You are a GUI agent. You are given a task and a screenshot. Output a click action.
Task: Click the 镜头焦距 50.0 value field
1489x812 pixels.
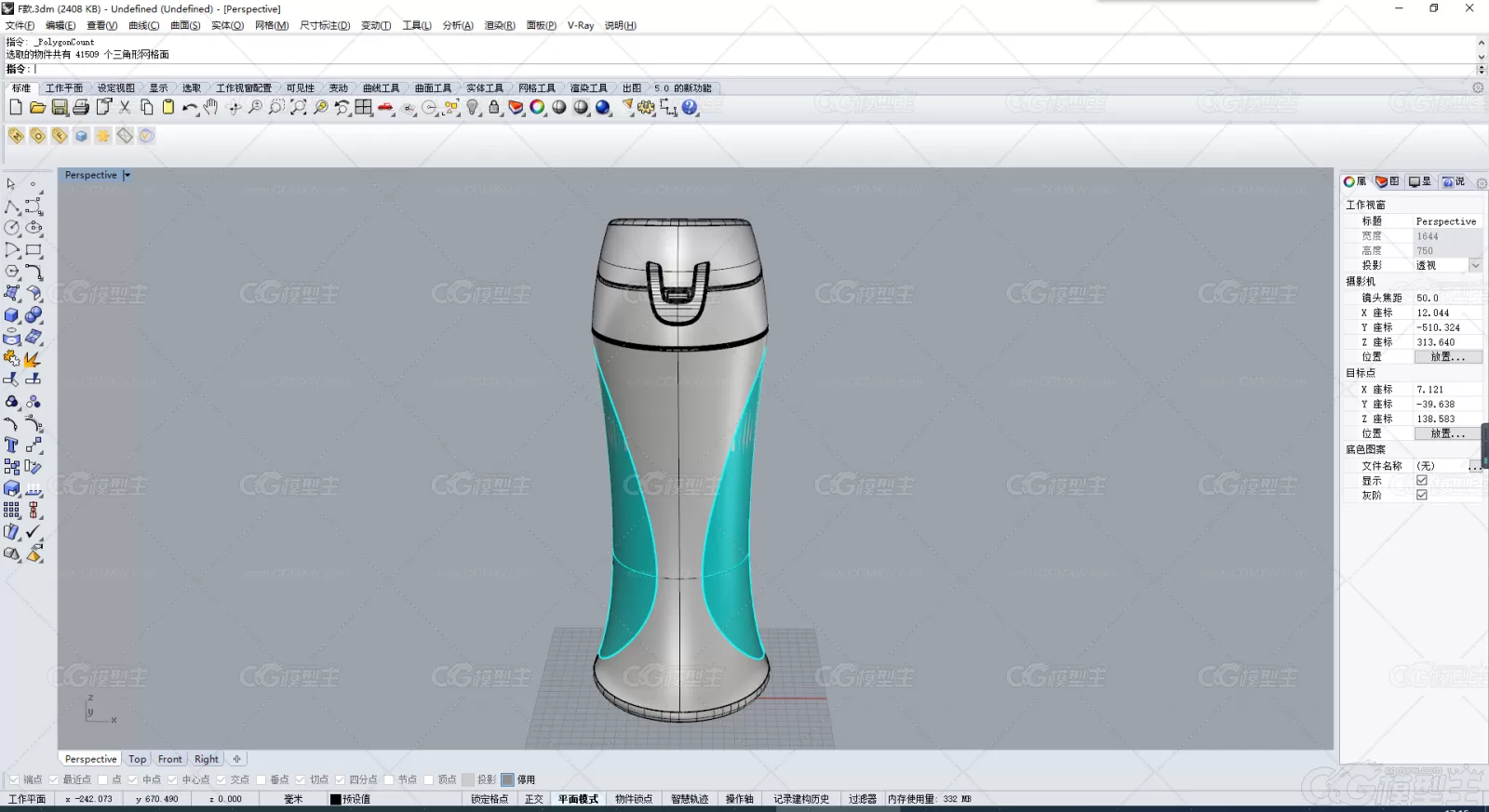tap(1447, 298)
